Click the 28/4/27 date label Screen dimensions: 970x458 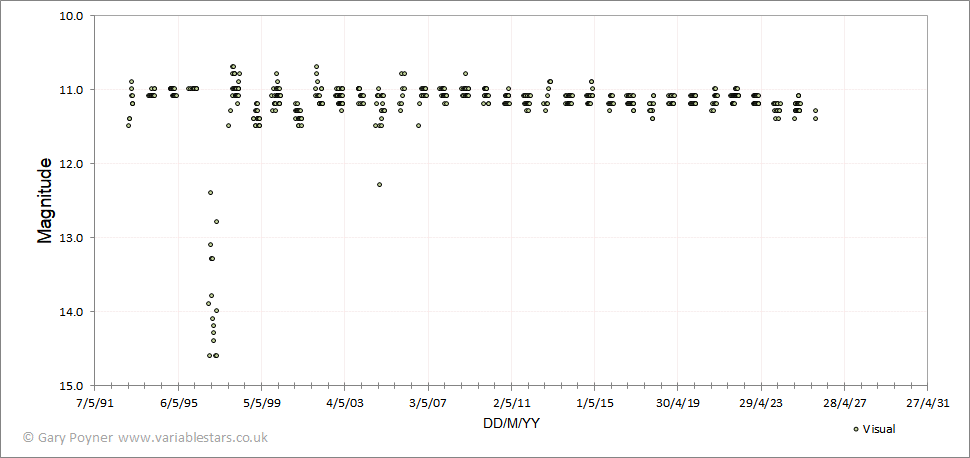click(x=844, y=404)
